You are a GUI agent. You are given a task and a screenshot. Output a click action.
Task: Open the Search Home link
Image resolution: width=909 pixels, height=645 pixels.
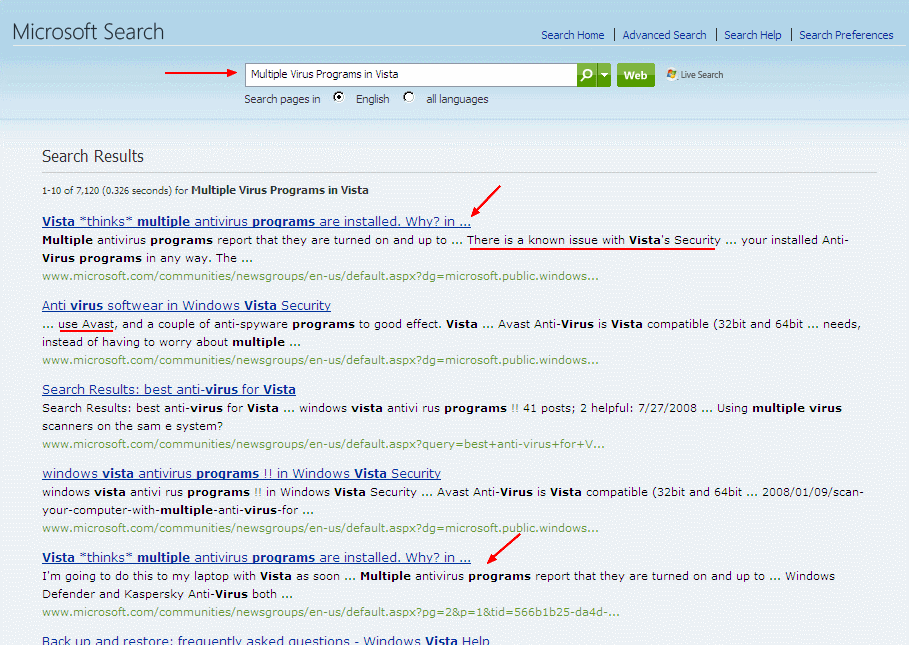pos(573,35)
